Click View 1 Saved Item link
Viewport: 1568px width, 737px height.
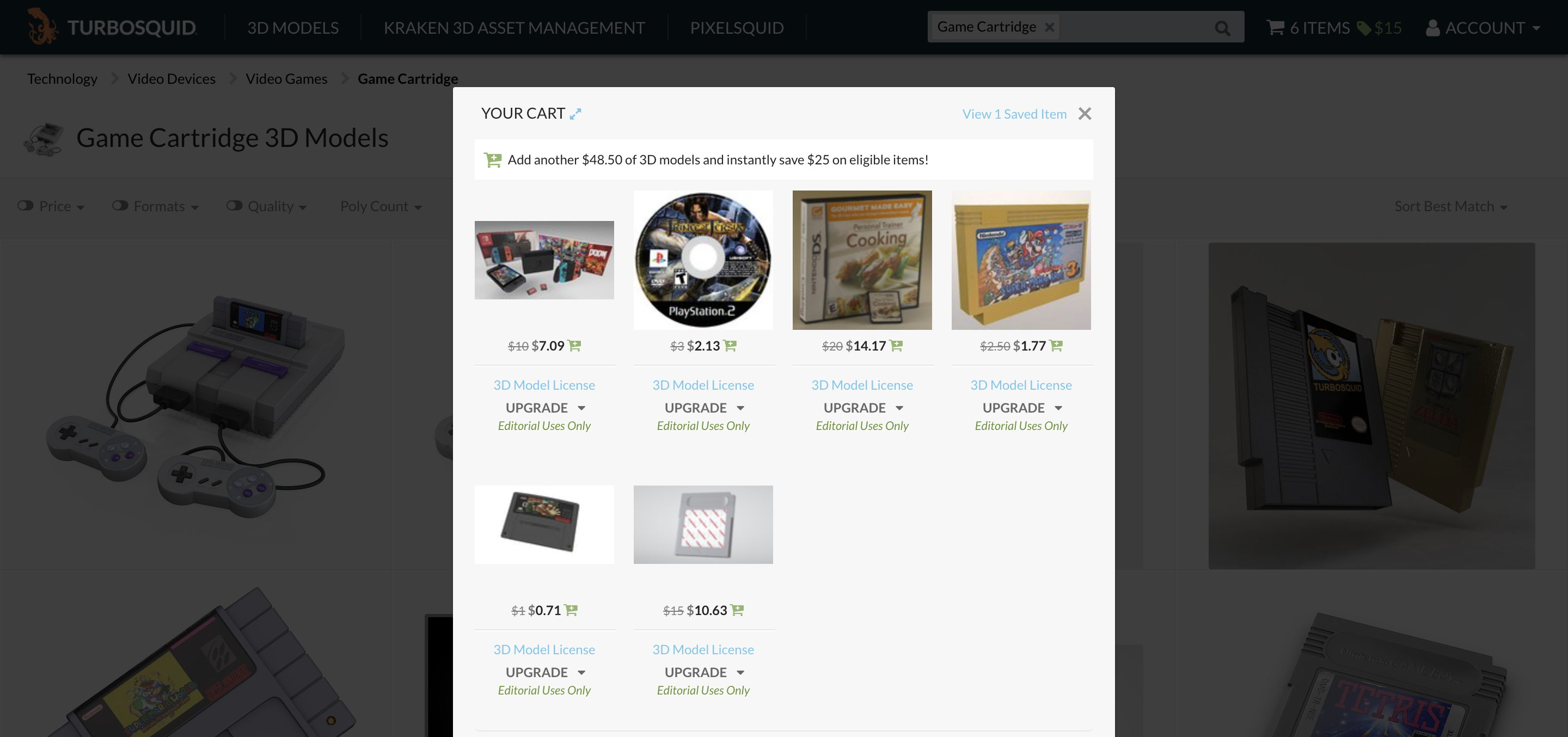pos(1014,114)
